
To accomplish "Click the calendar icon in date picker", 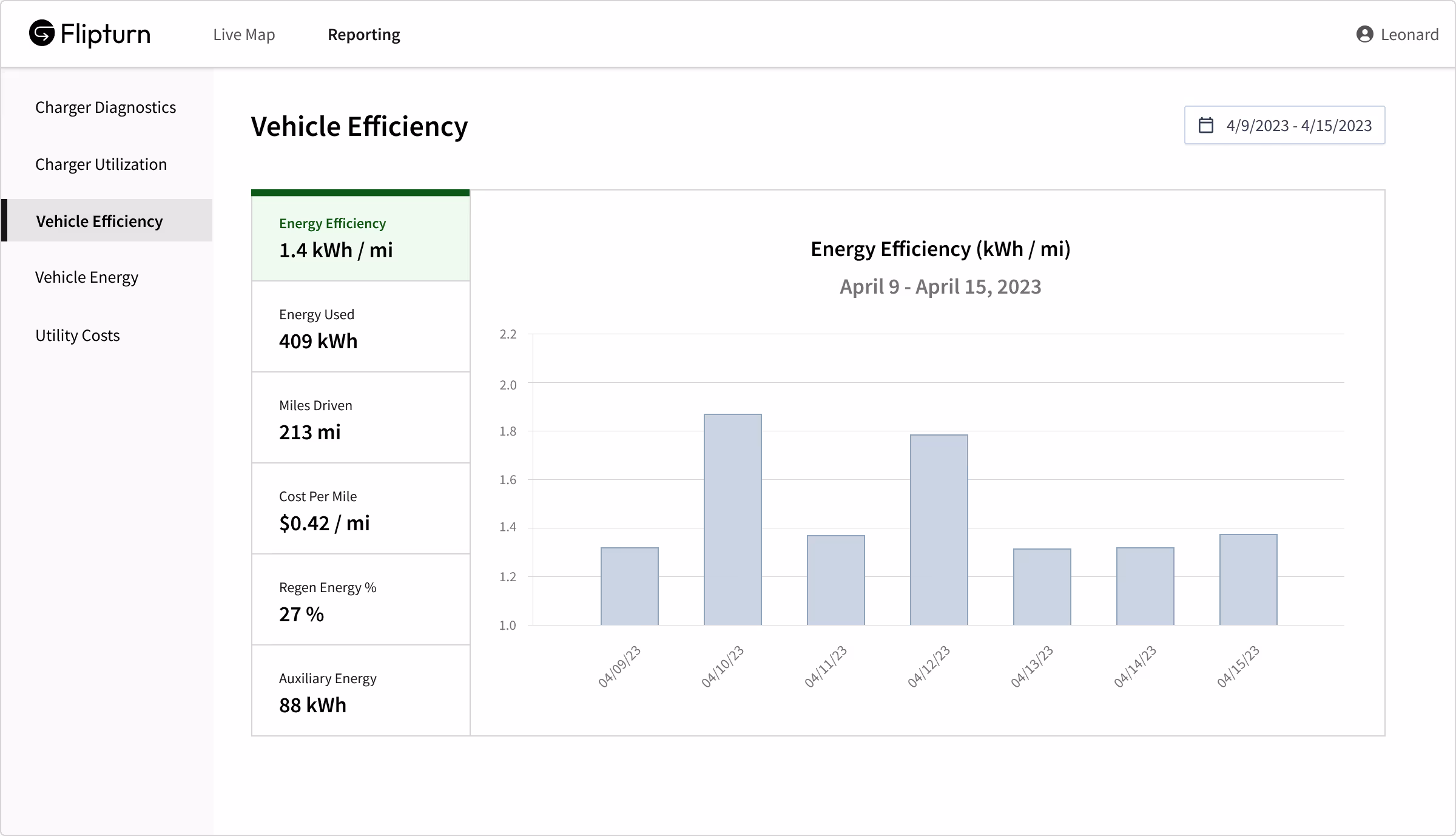I will pos(1206,126).
